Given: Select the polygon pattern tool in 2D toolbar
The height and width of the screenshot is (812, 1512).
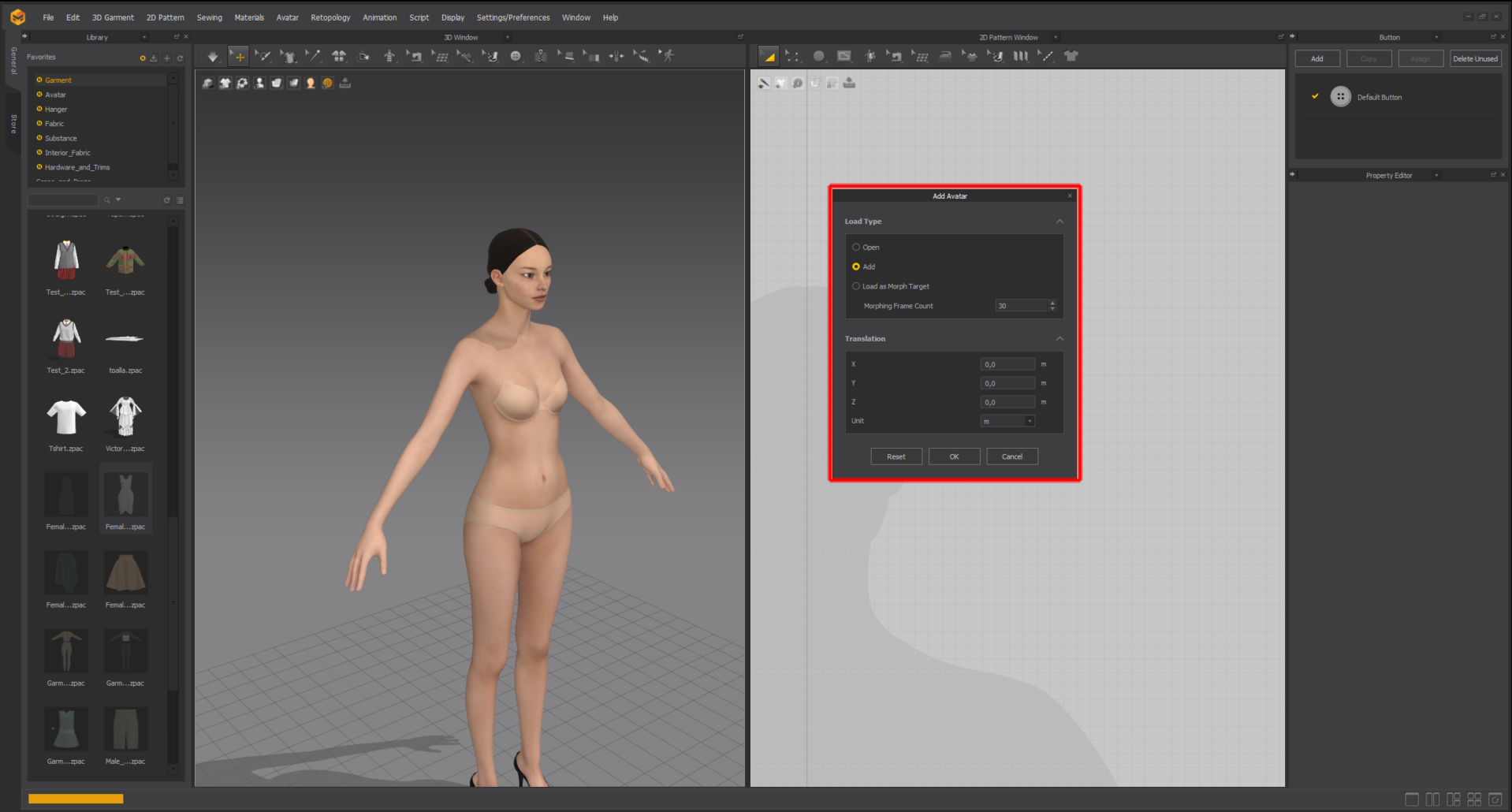Looking at the screenshot, I should (x=844, y=57).
